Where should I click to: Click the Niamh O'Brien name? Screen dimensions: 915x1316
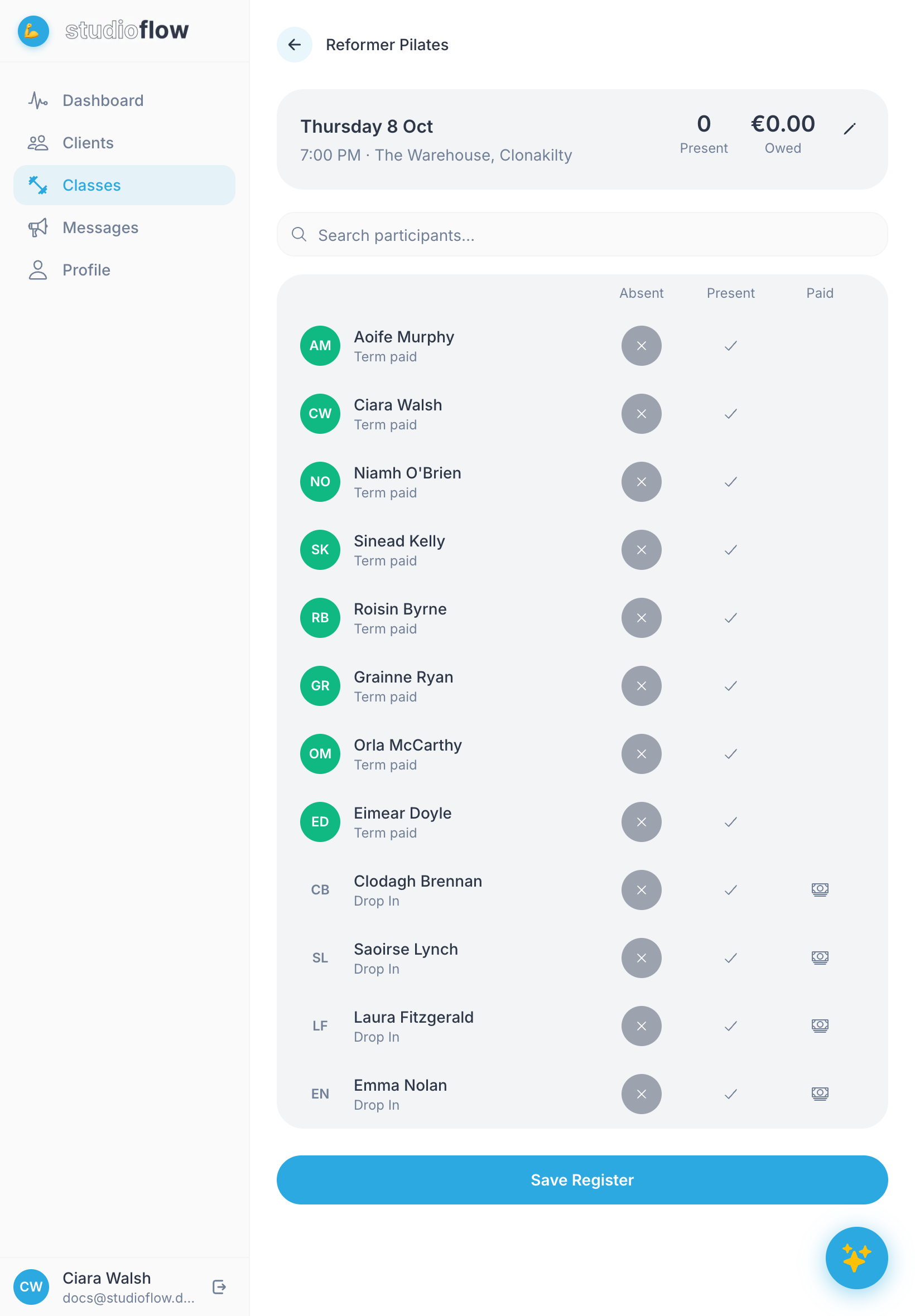(407, 473)
